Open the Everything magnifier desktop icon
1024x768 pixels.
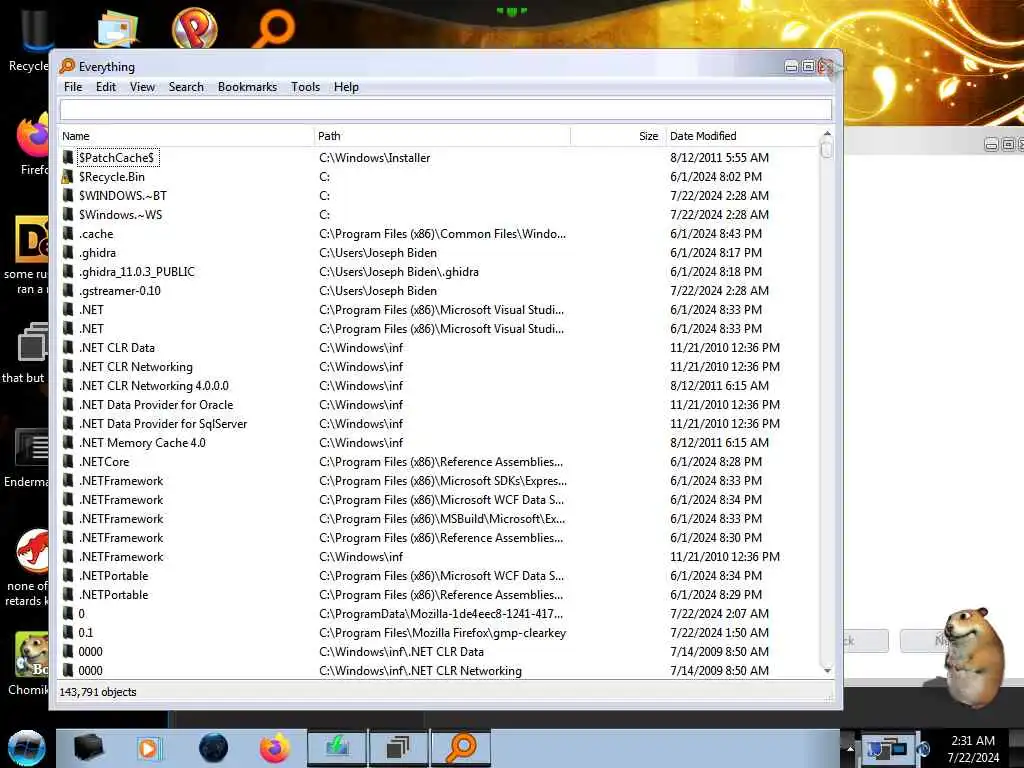[274, 27]
